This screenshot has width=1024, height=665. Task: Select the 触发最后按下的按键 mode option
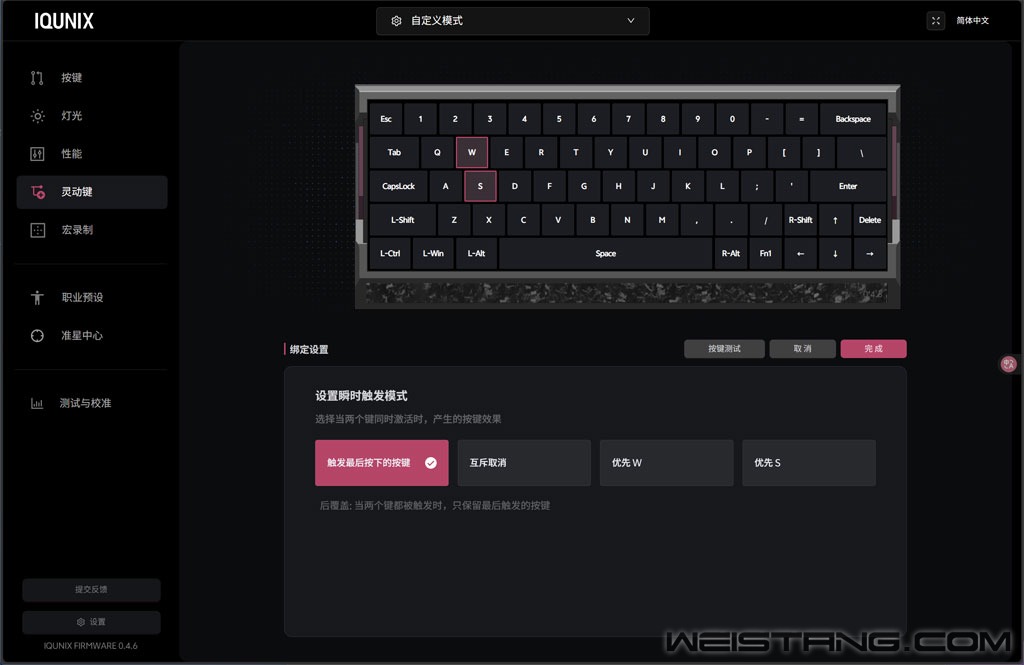click(381, 462)
